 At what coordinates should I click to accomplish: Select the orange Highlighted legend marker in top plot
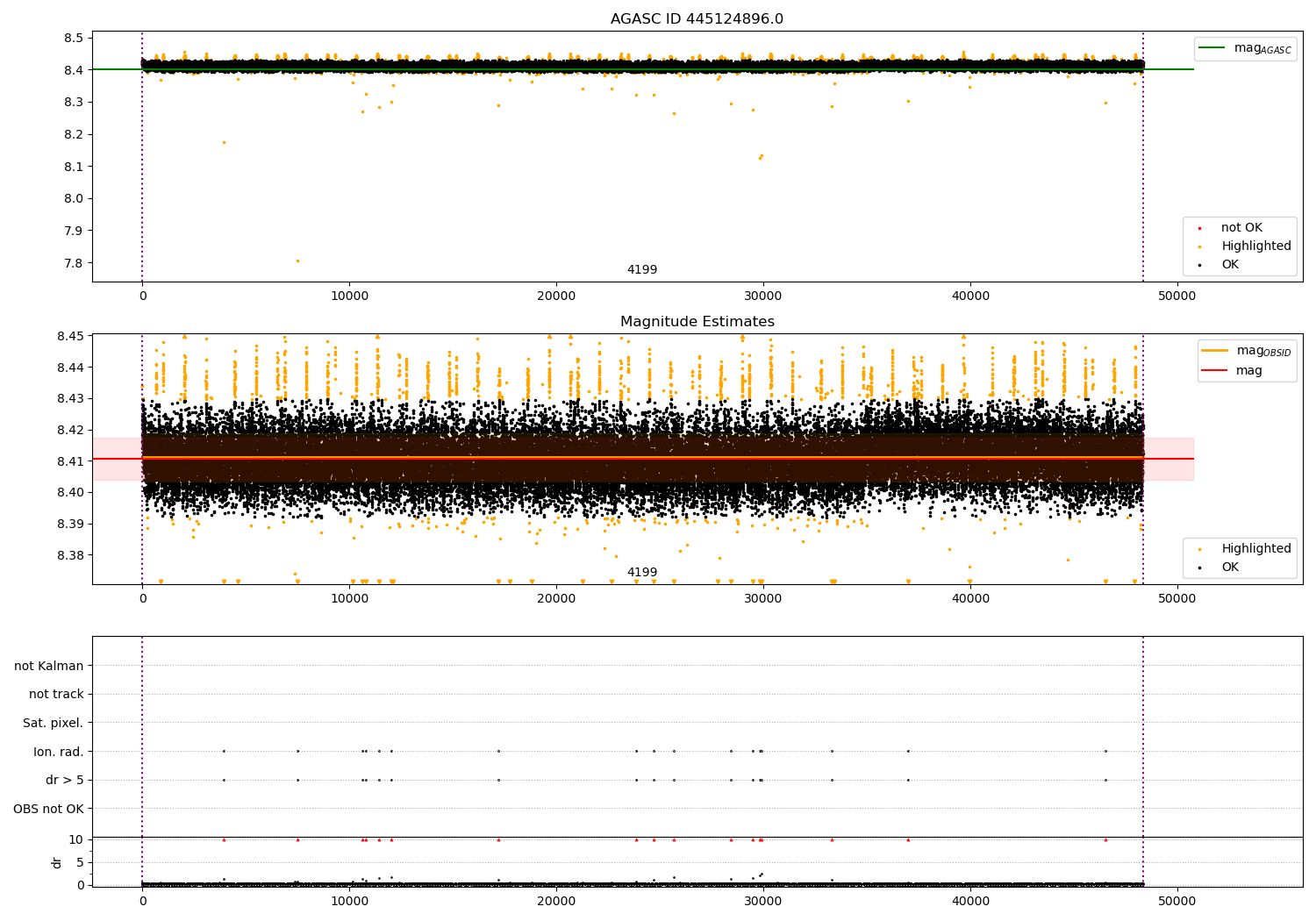pyautogui.click(x=1199, y=246)
